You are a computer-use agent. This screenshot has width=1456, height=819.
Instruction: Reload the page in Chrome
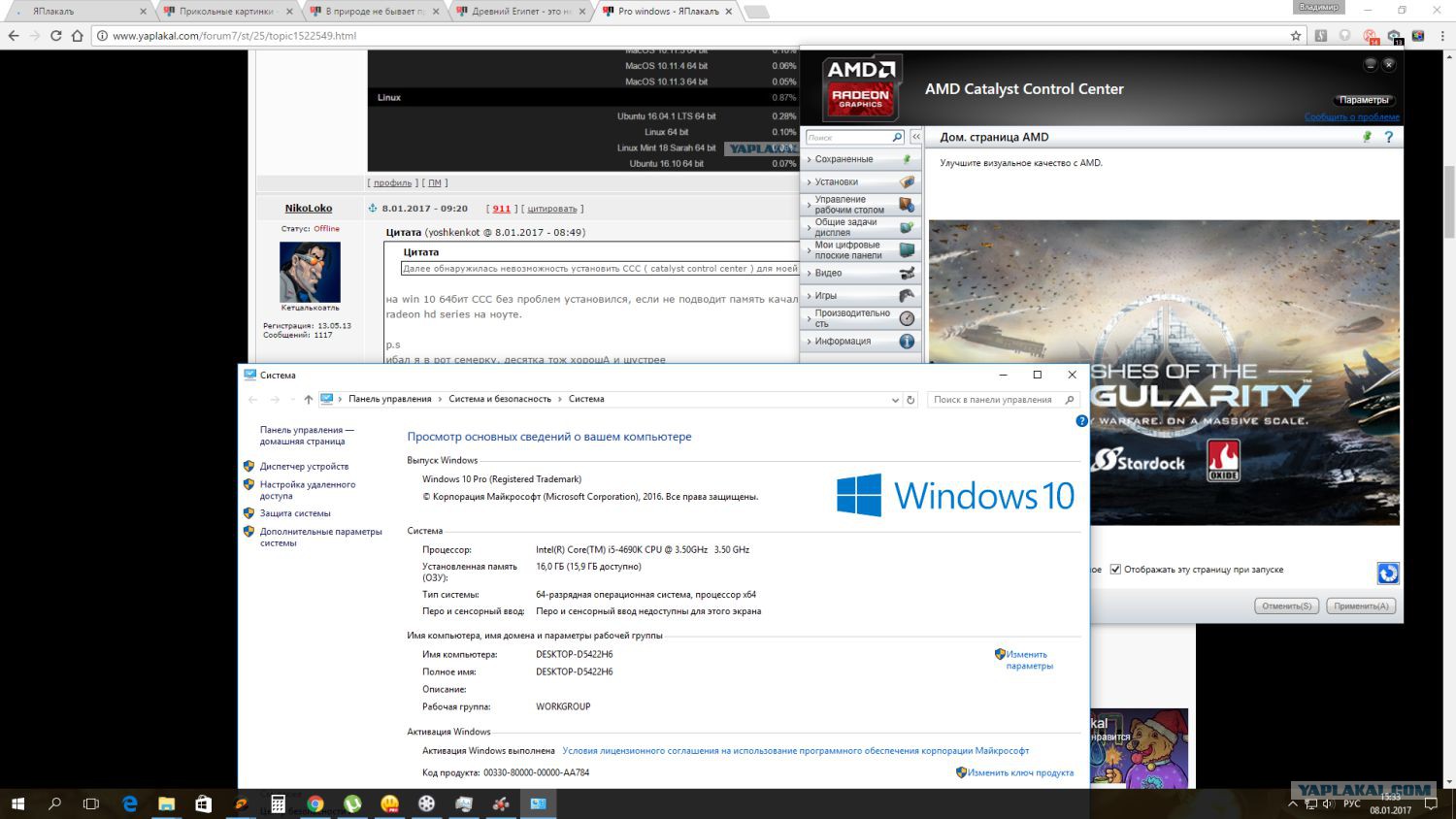(x=55, y=36)
